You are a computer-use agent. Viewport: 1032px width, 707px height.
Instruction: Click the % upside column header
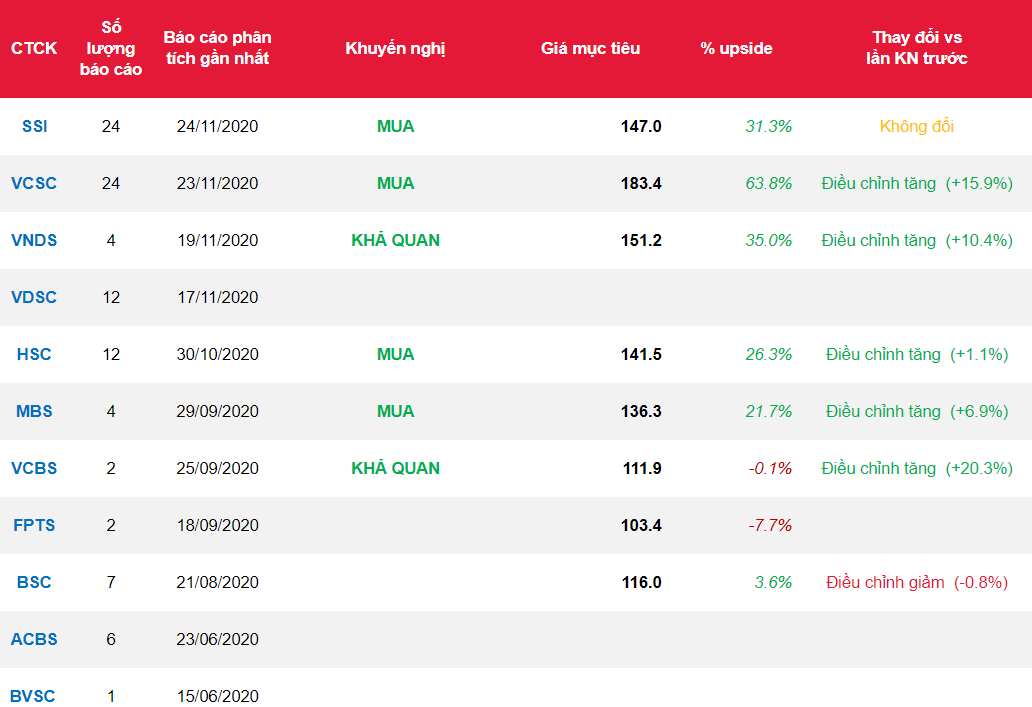click(736, 48)
